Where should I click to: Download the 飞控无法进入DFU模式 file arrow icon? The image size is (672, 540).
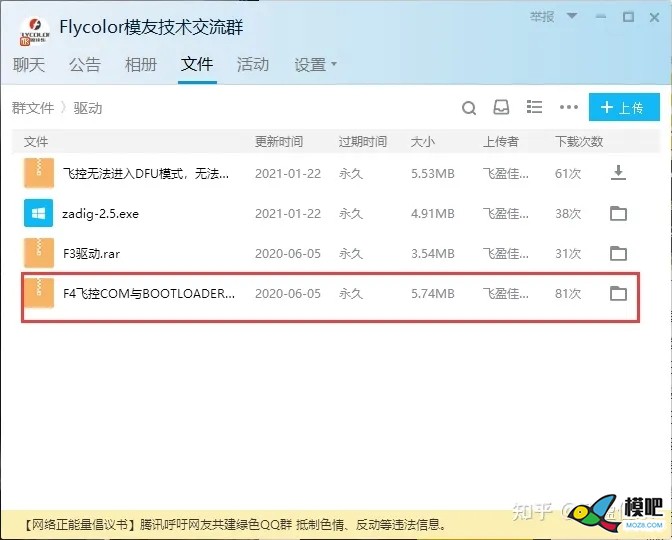[618, 173]
